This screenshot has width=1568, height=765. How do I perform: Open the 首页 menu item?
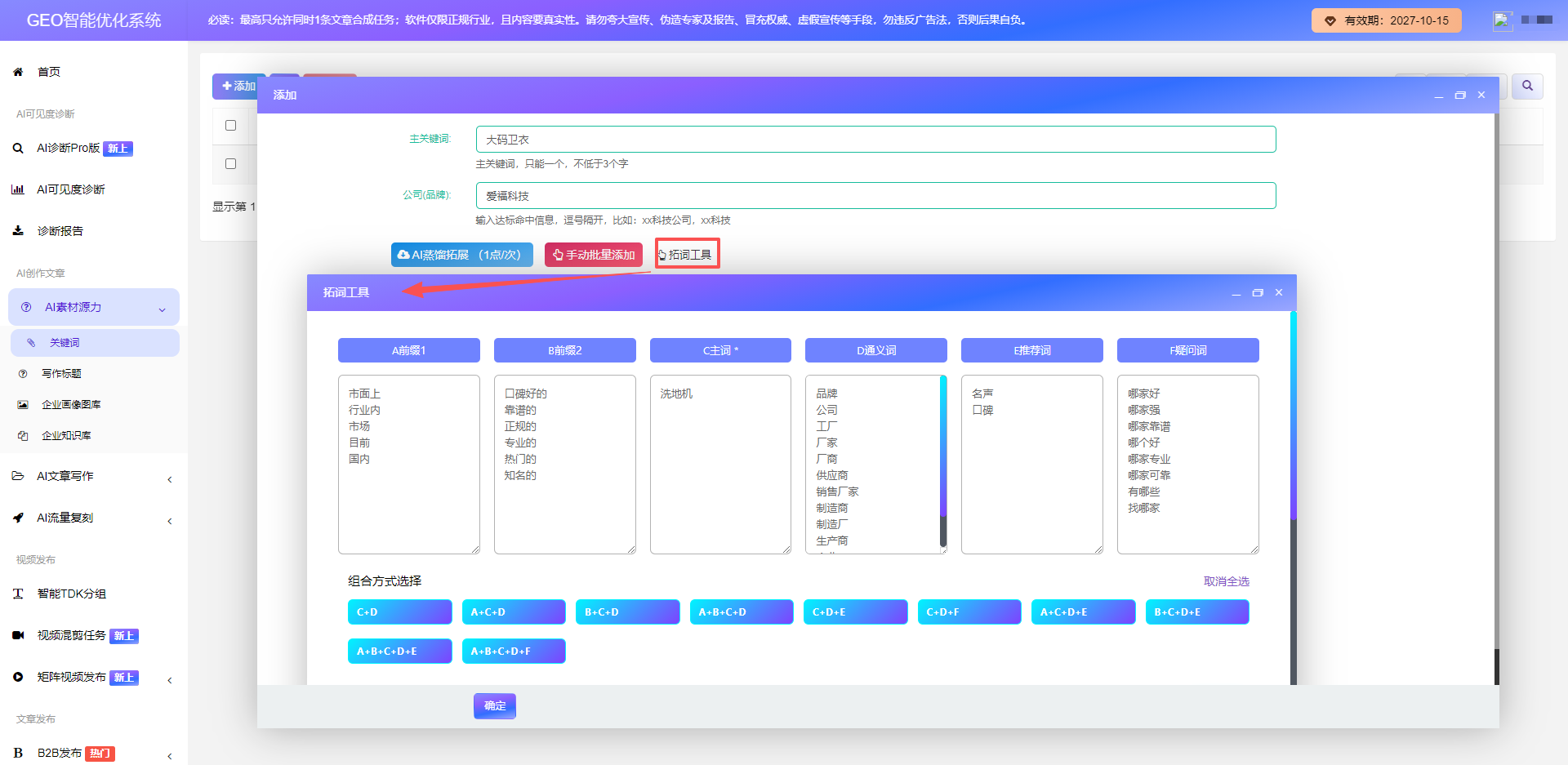(x=49, y=72)
